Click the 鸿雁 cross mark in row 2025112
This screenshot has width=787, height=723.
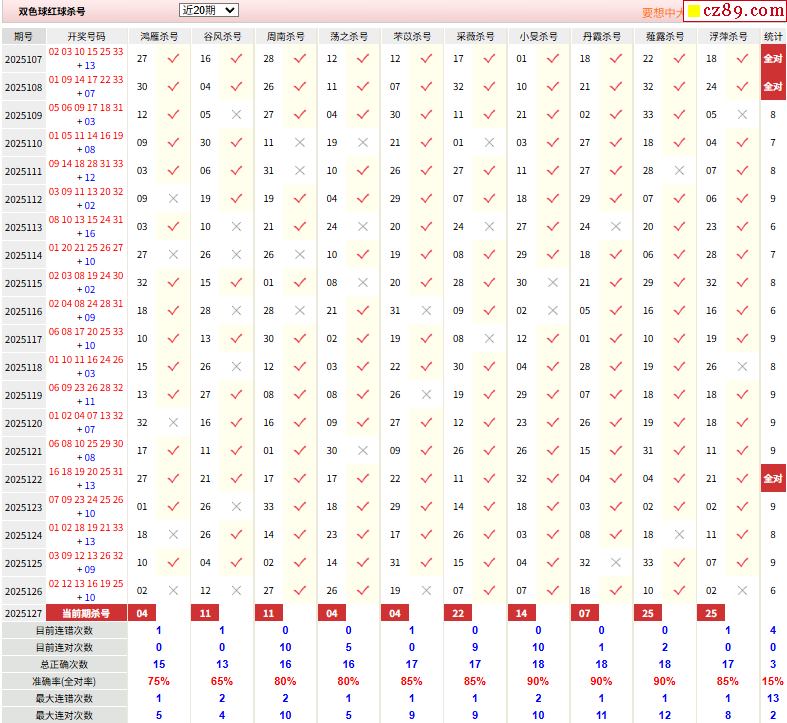click(x=173, y=199)
